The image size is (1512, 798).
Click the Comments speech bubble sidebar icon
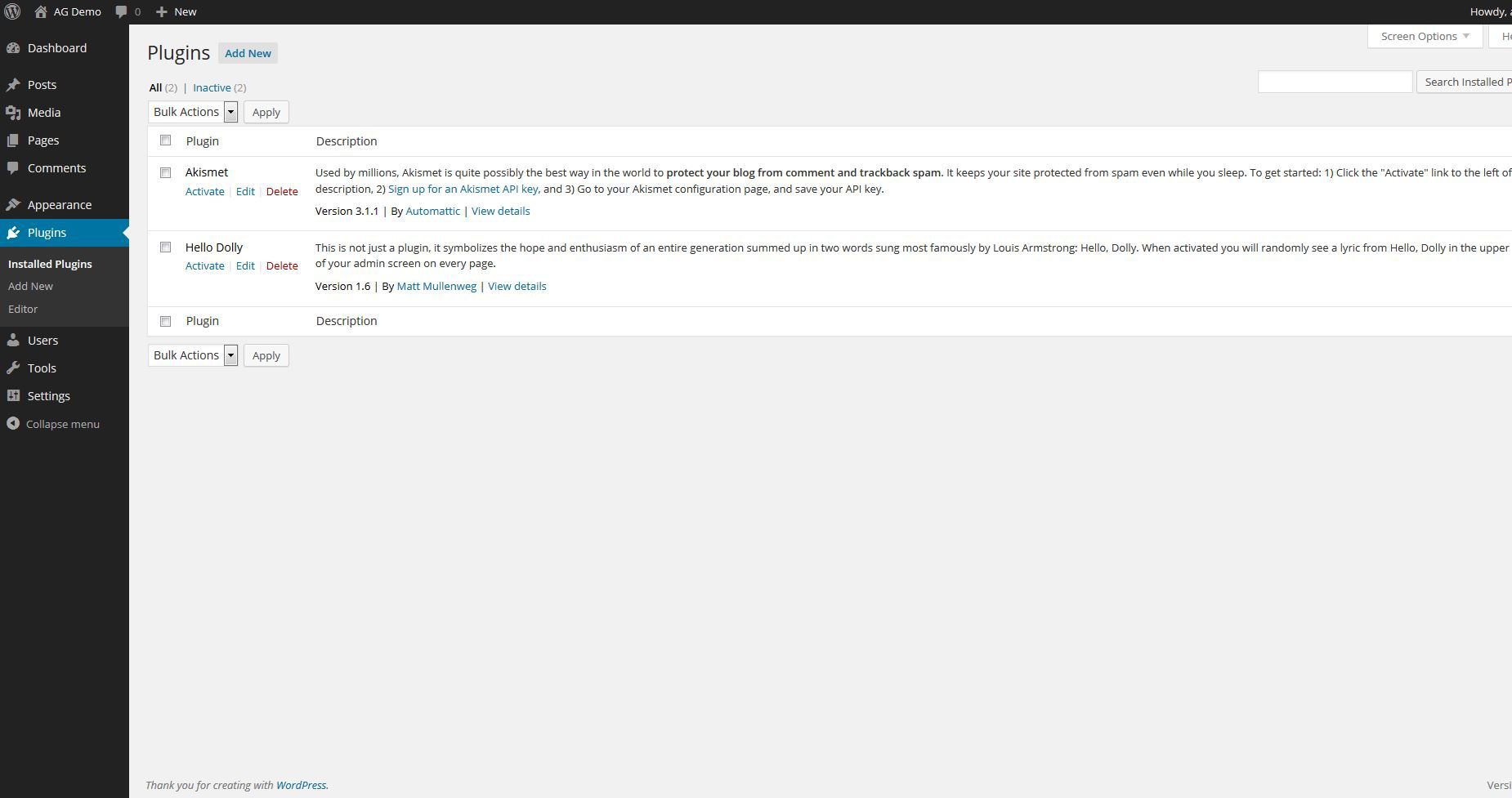pos(13,168)
